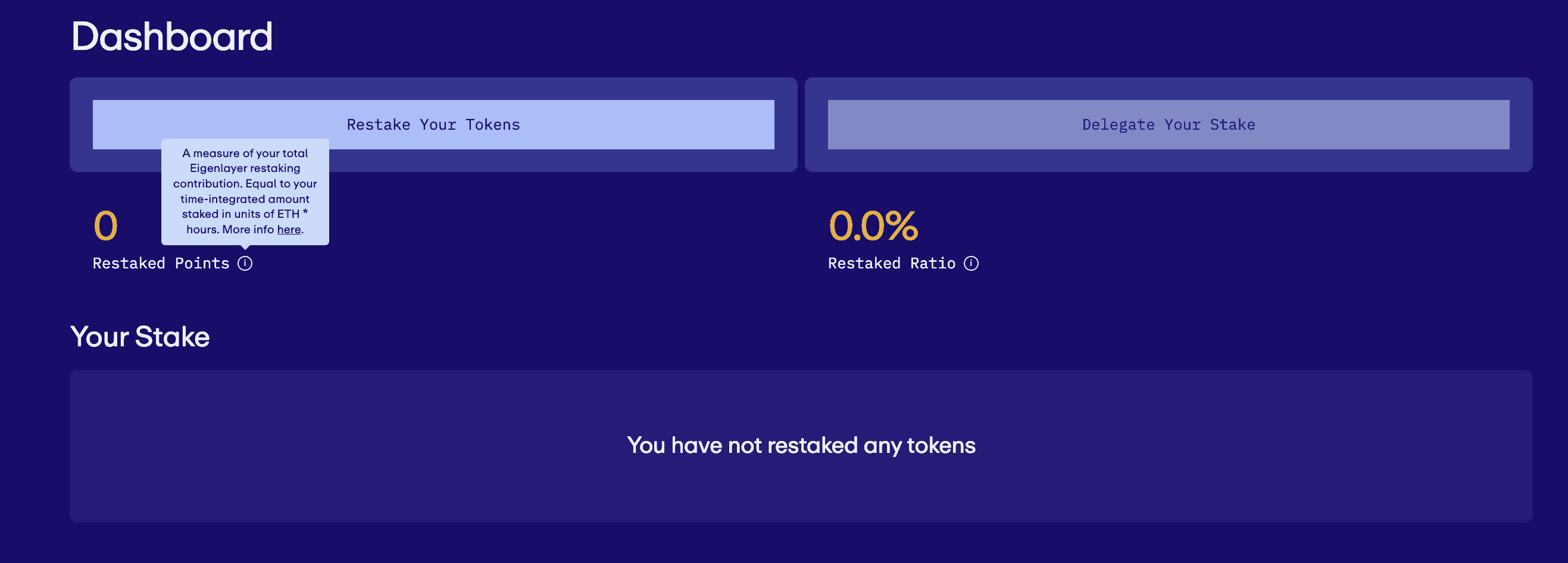Click the tooltip's small pointer arrow
Screen dimensions: 1568x563
click(x=245, y=247)
